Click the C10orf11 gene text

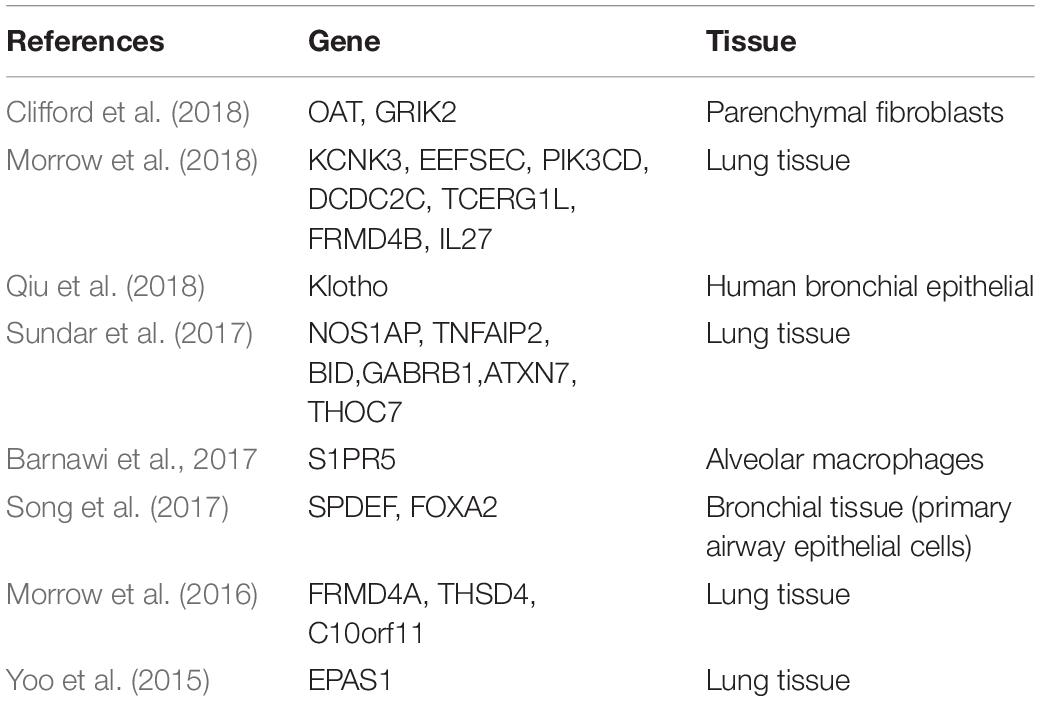coord(365,633)
